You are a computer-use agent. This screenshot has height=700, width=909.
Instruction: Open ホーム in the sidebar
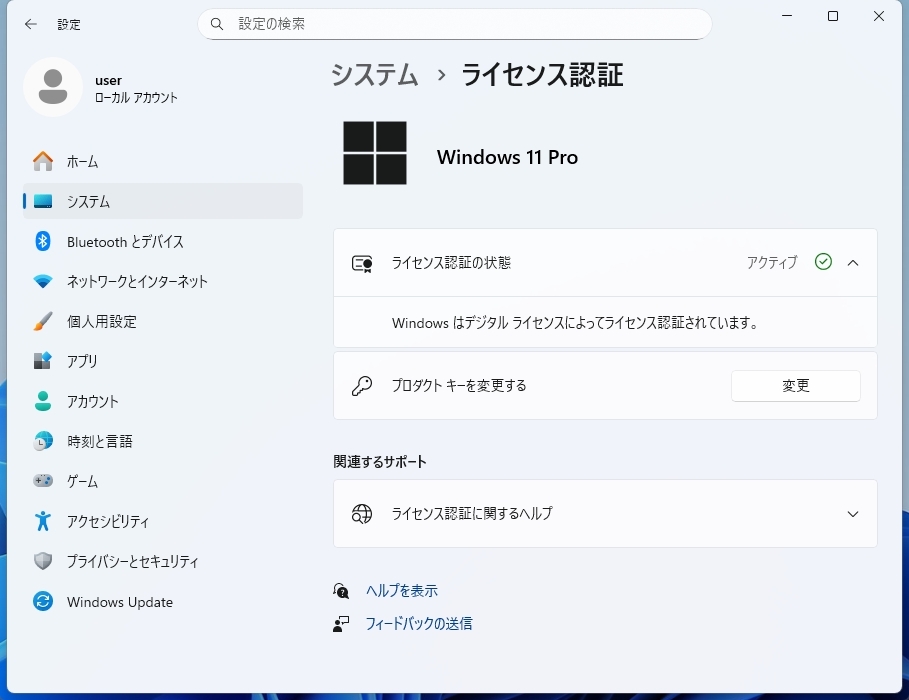tap(163, 161)
